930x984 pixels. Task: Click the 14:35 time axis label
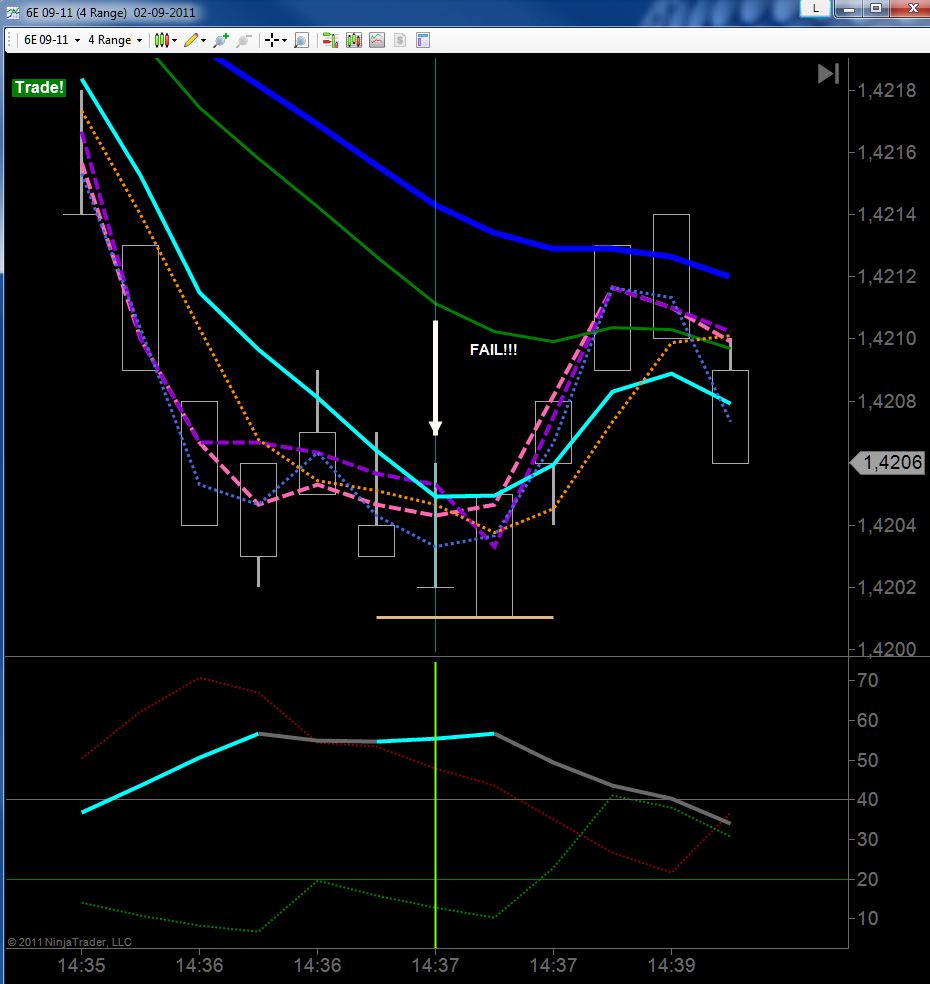tap(82, 965)
